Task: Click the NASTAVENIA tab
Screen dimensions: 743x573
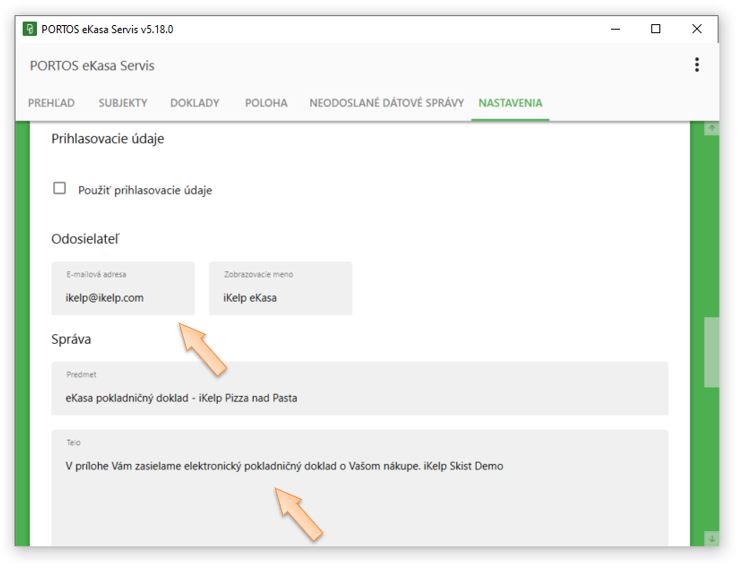Action: pyautogui.click(x=510, y=103)
